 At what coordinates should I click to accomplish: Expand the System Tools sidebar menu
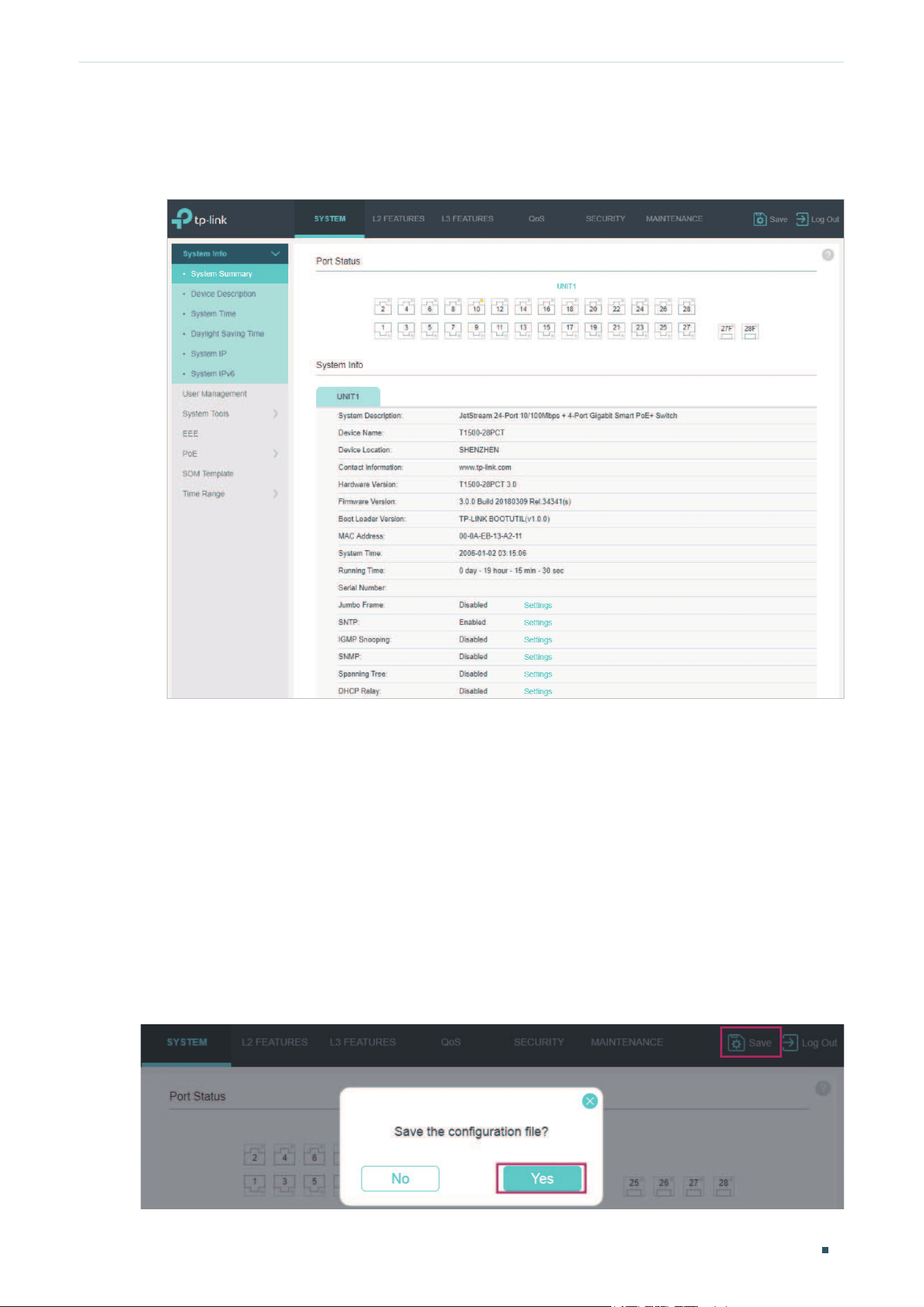276,413
